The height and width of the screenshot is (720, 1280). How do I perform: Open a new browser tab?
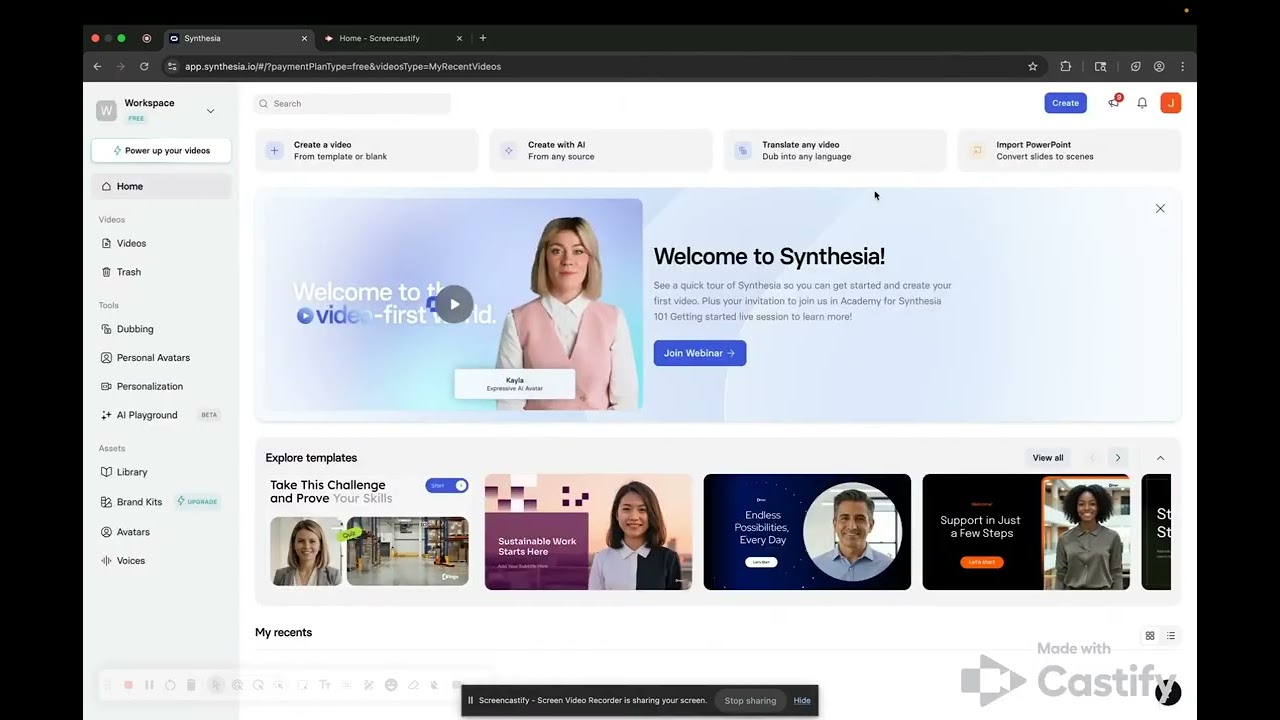(x=483, y=38)
